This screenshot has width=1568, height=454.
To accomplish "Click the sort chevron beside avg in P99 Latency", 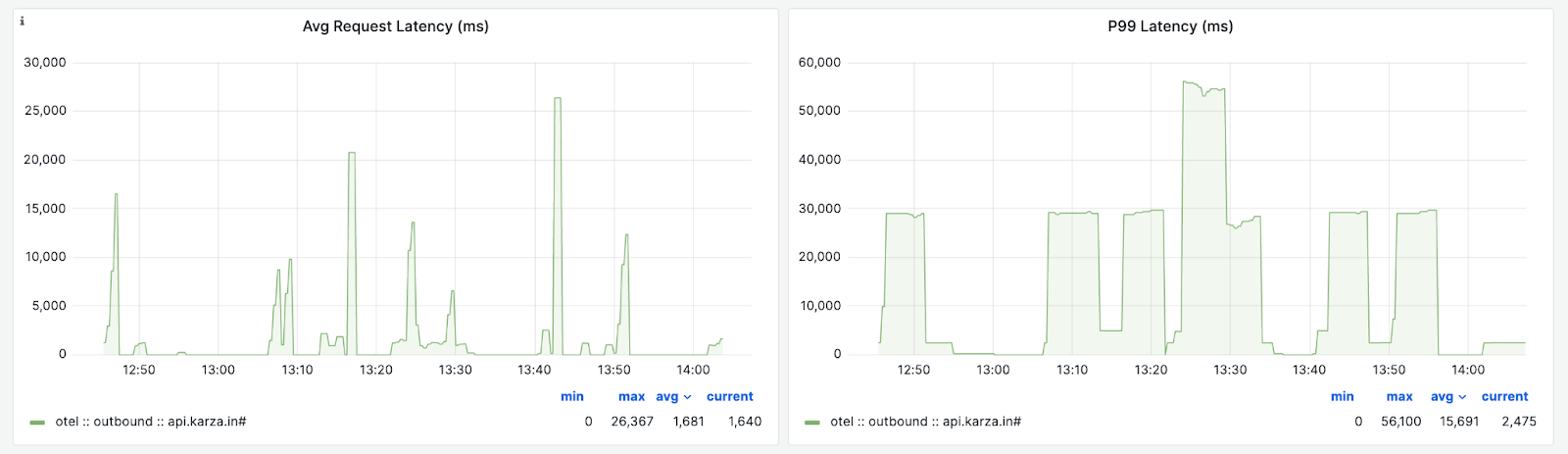I will click(1462, 398).
